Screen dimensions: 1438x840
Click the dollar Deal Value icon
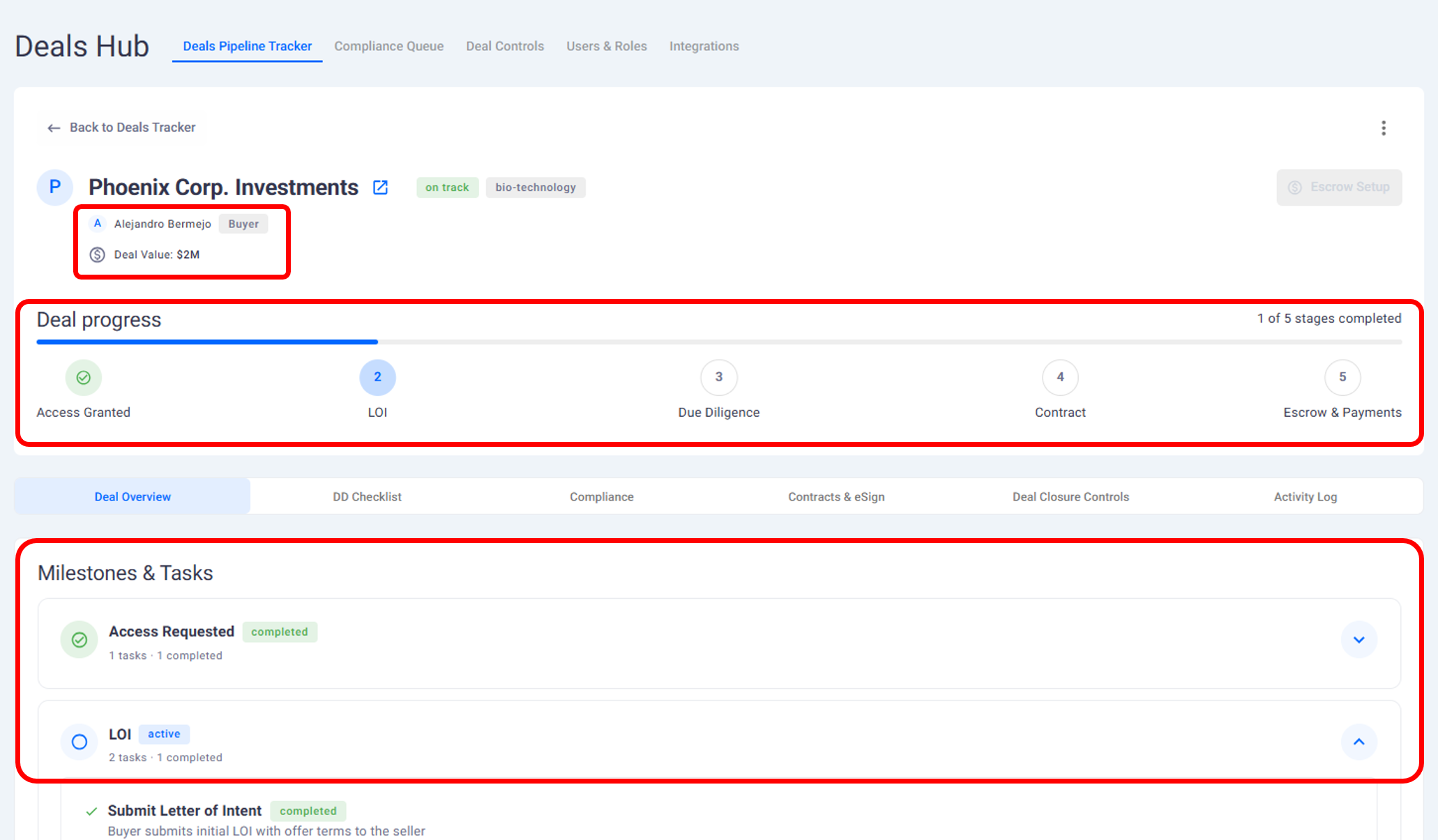pyautogui.click(x=98, y=254)
